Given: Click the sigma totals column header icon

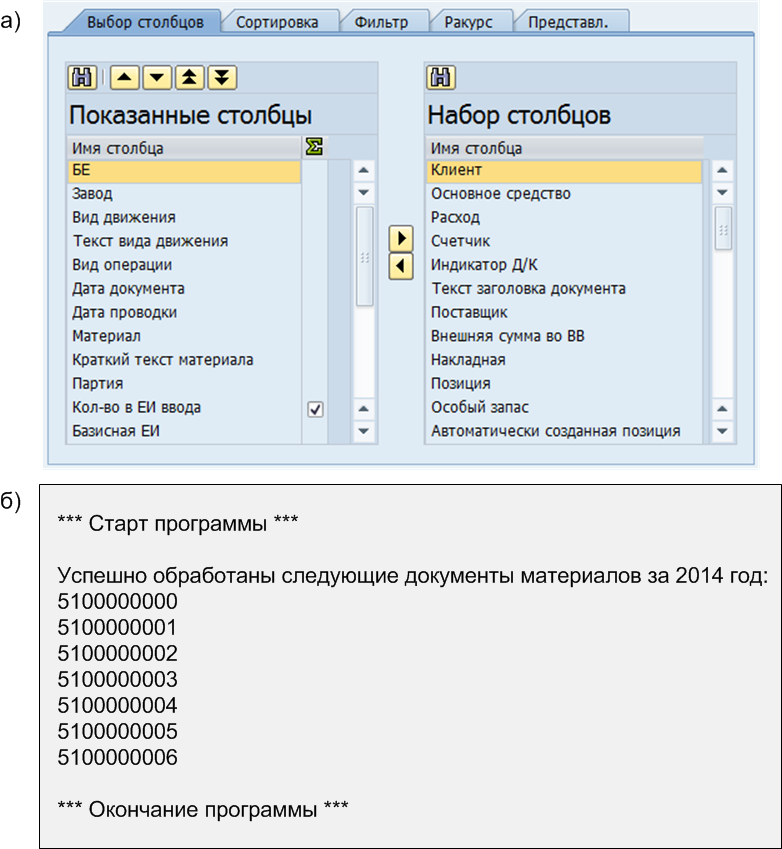Looking at the screenshot, I should pos(314,147).
